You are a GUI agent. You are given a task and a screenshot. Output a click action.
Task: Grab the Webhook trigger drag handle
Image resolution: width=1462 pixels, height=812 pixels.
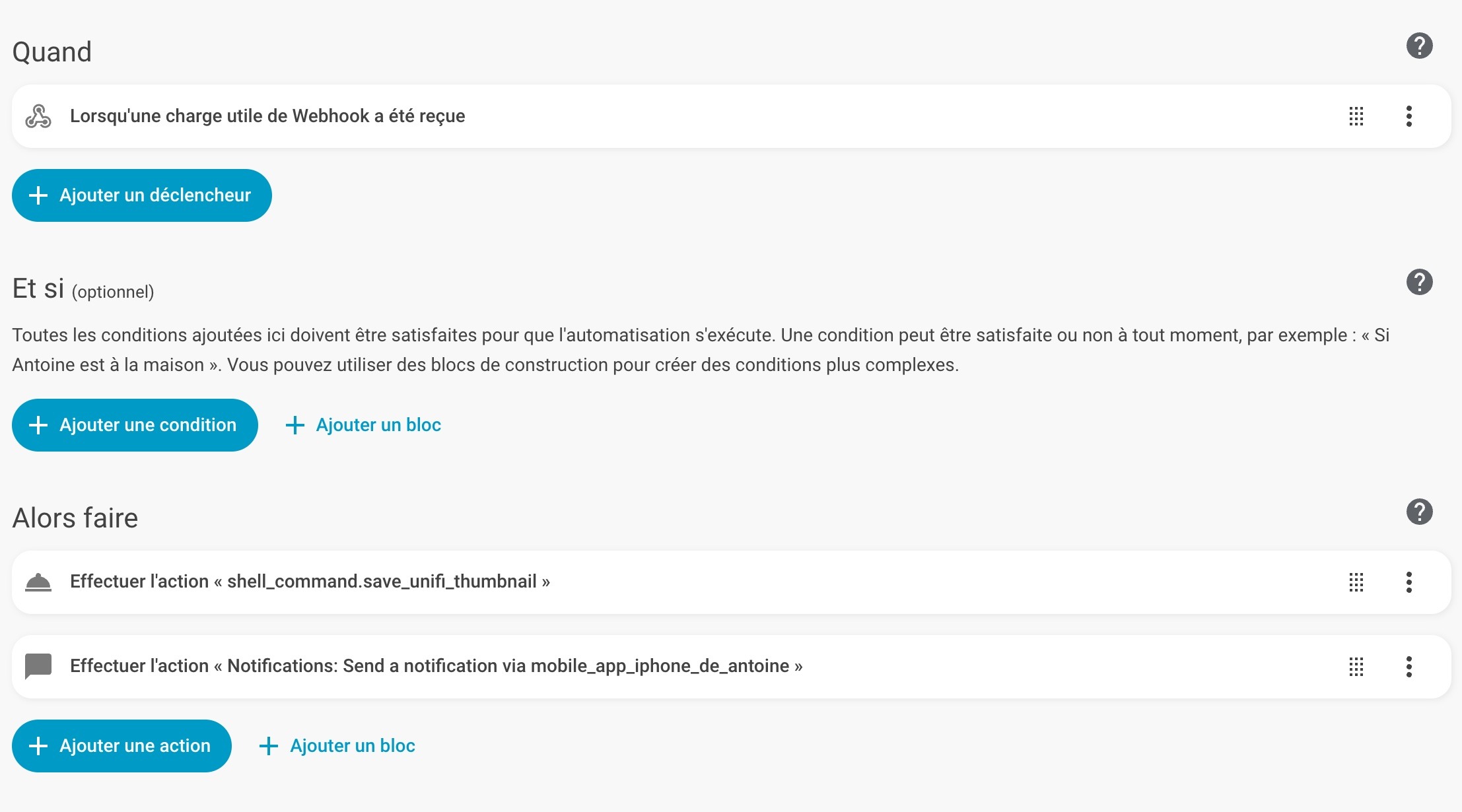[x=1356, y=116]
